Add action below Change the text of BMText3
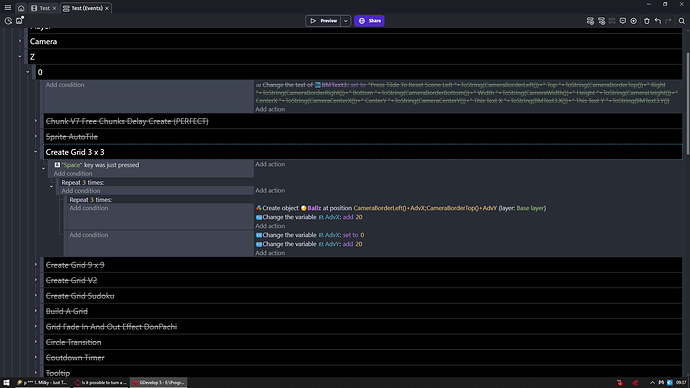 tap(270, 109)
